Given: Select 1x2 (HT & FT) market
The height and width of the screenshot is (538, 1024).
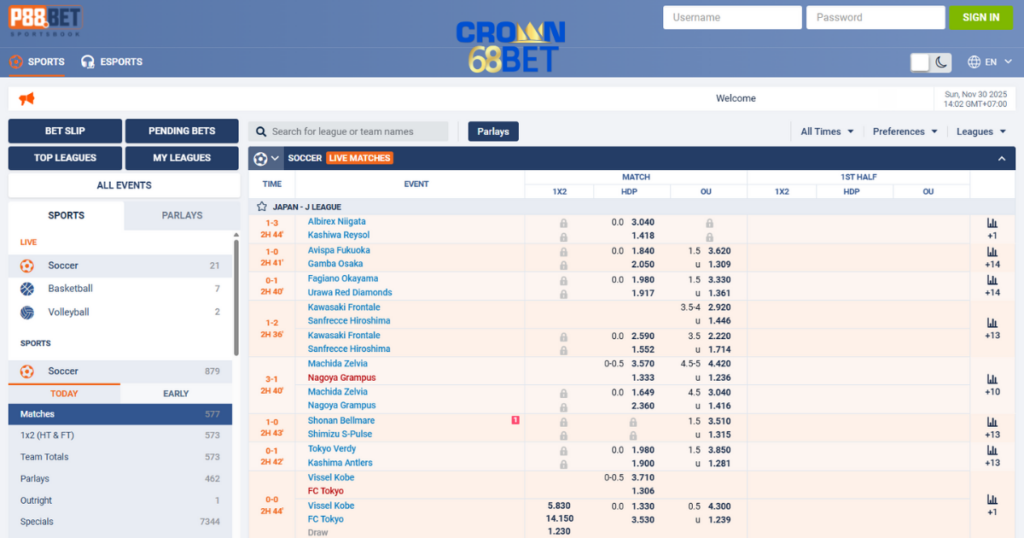Looking at the screenshot, I should coord(120,435).
